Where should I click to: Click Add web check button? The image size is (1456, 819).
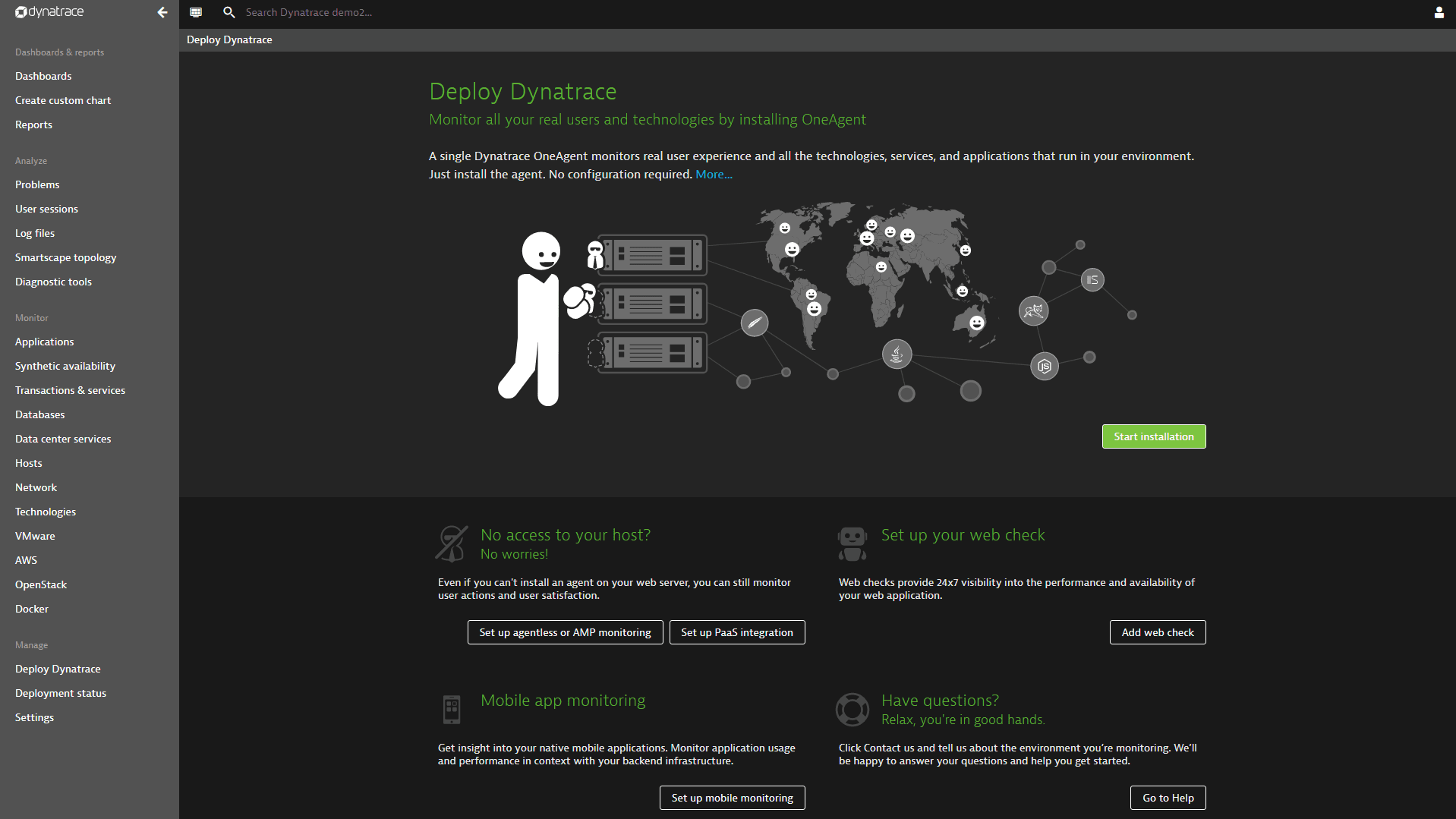coord(1157,632)
